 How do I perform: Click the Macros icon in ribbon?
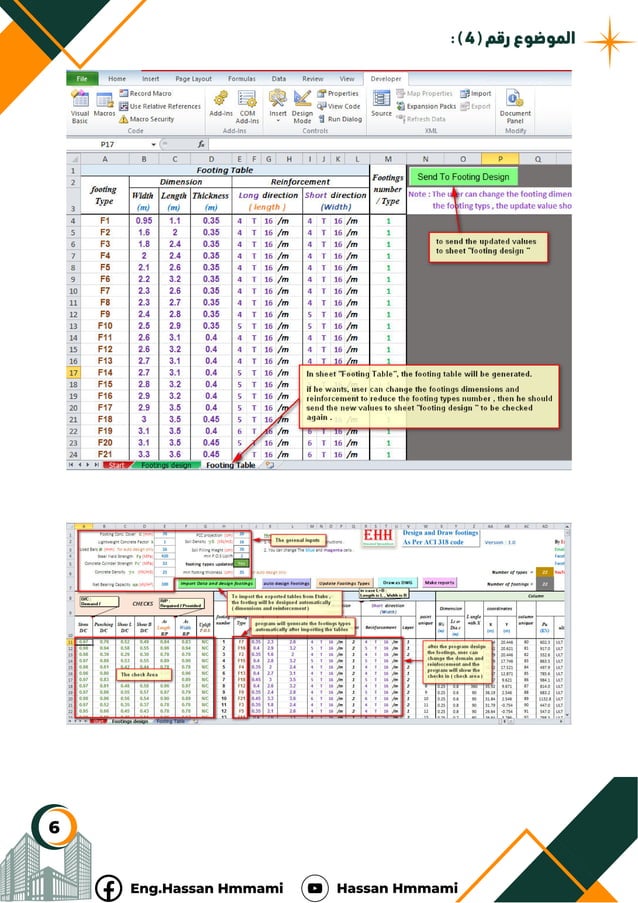tap(104, 105)
